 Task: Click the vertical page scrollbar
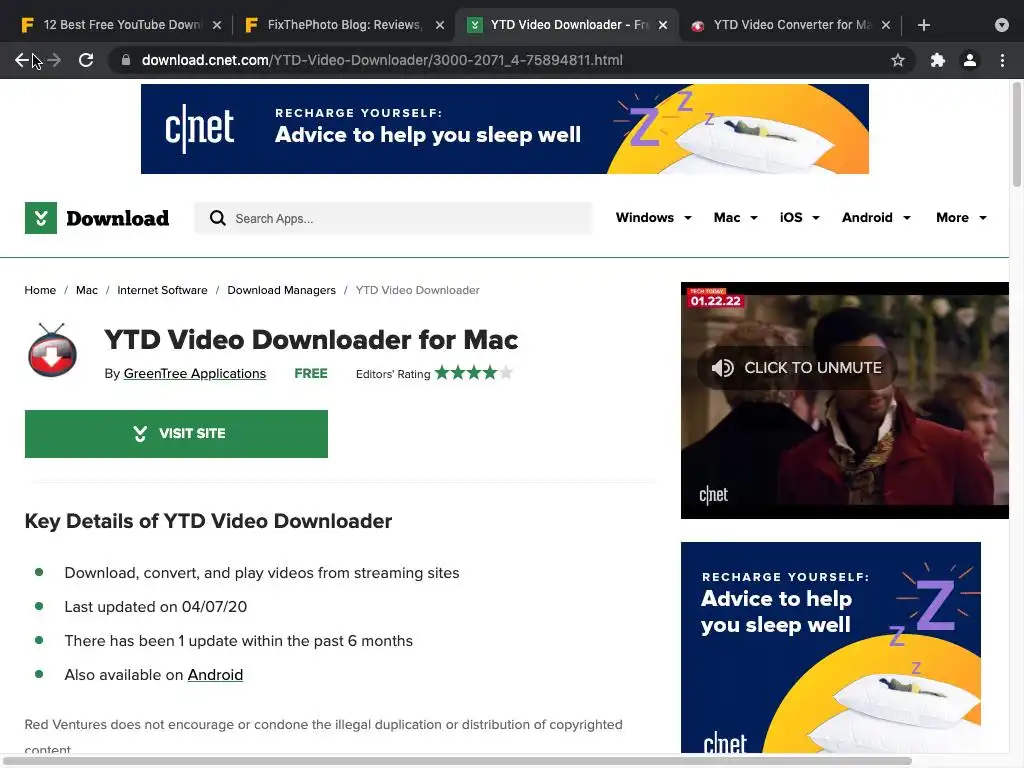[x=1016, y=133]
